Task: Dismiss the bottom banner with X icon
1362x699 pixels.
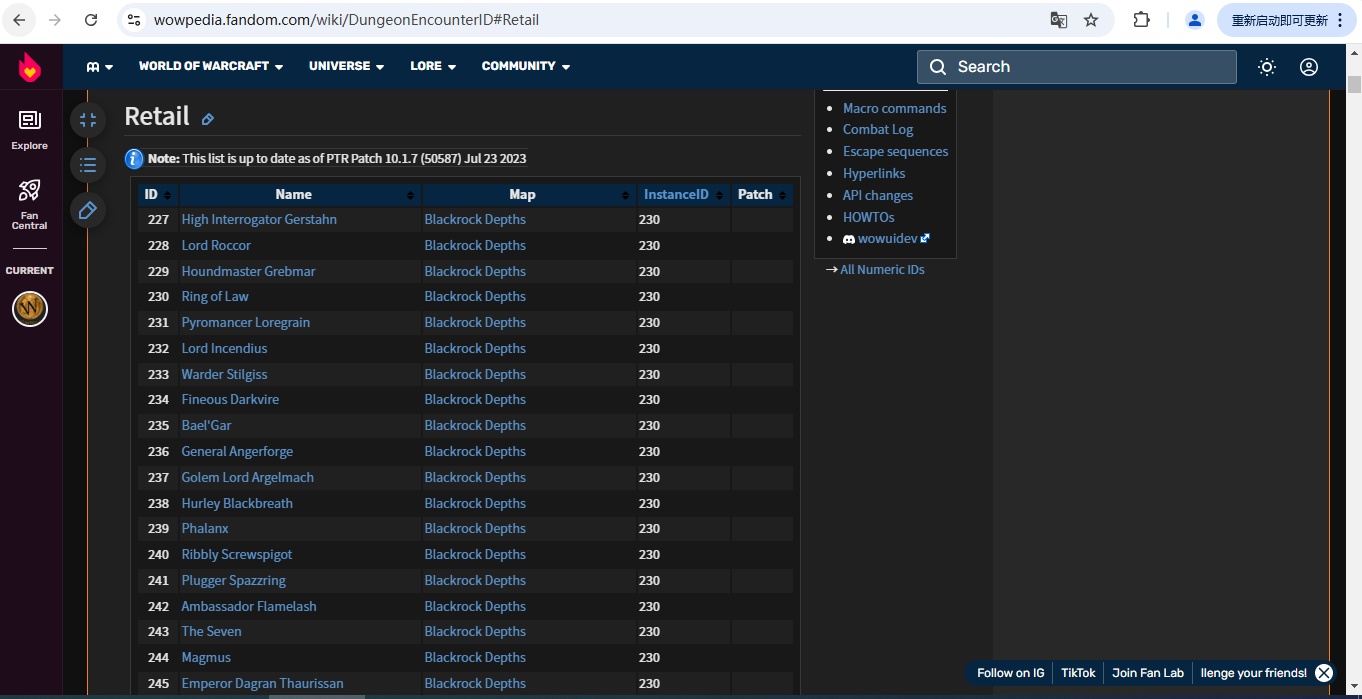Action: tap(1324, 673)
